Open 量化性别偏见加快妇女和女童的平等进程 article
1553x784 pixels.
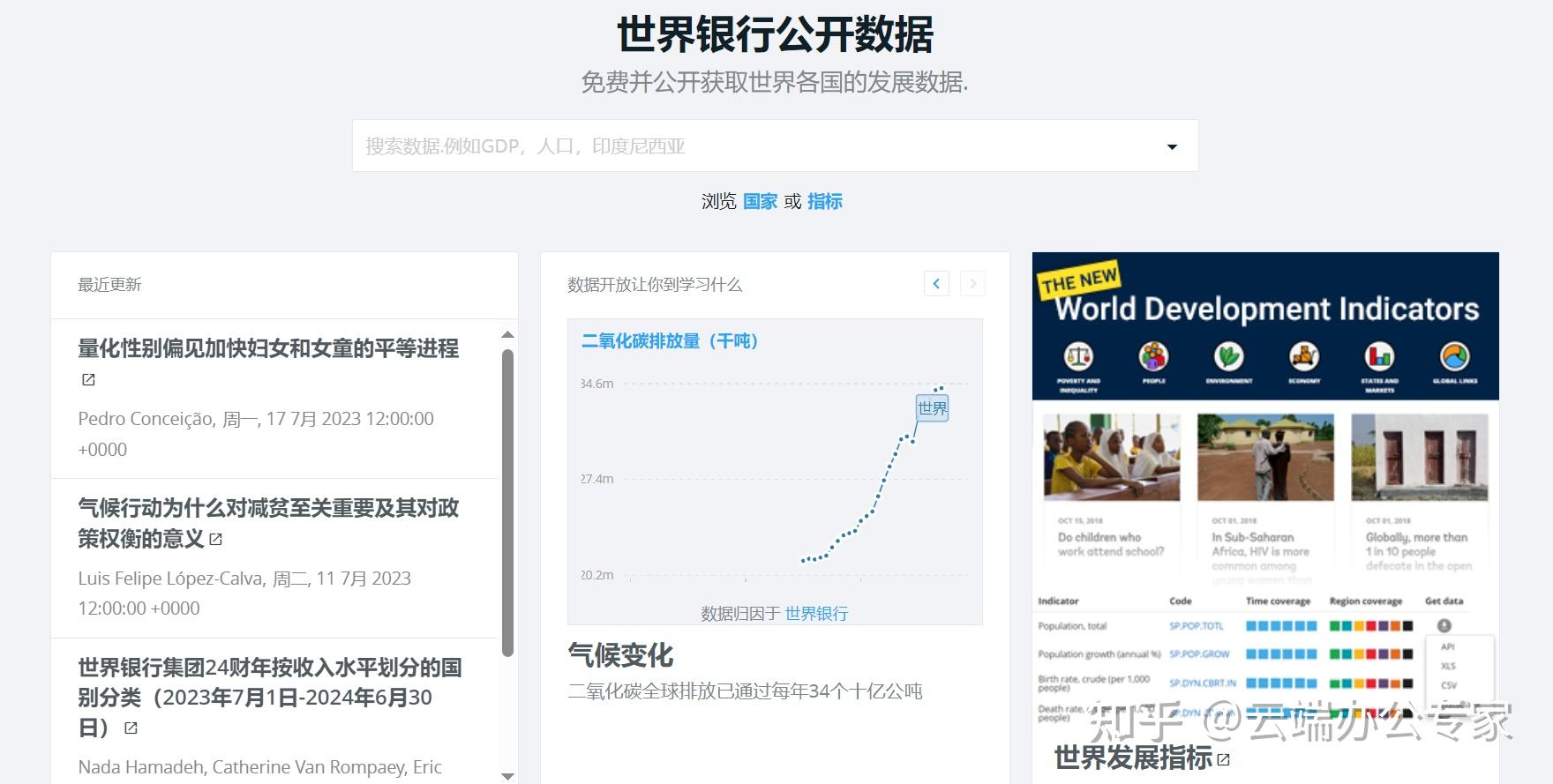(x=268, y=348)
